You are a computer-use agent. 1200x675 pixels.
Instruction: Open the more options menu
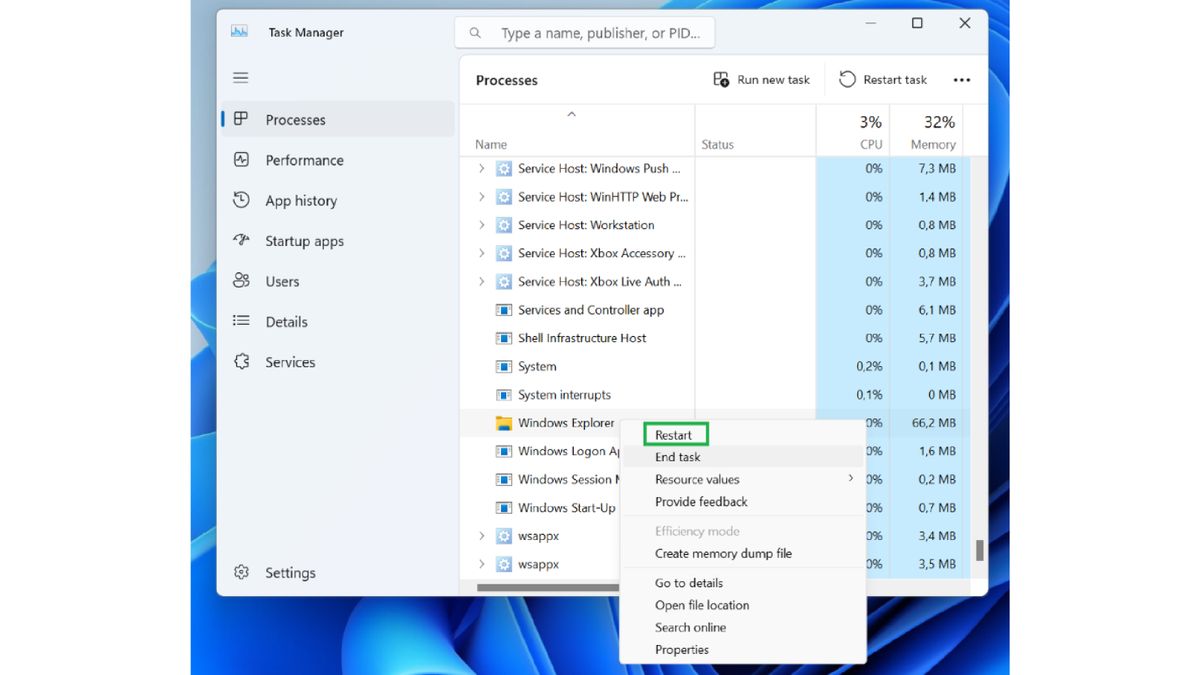(x=961, y=79)
